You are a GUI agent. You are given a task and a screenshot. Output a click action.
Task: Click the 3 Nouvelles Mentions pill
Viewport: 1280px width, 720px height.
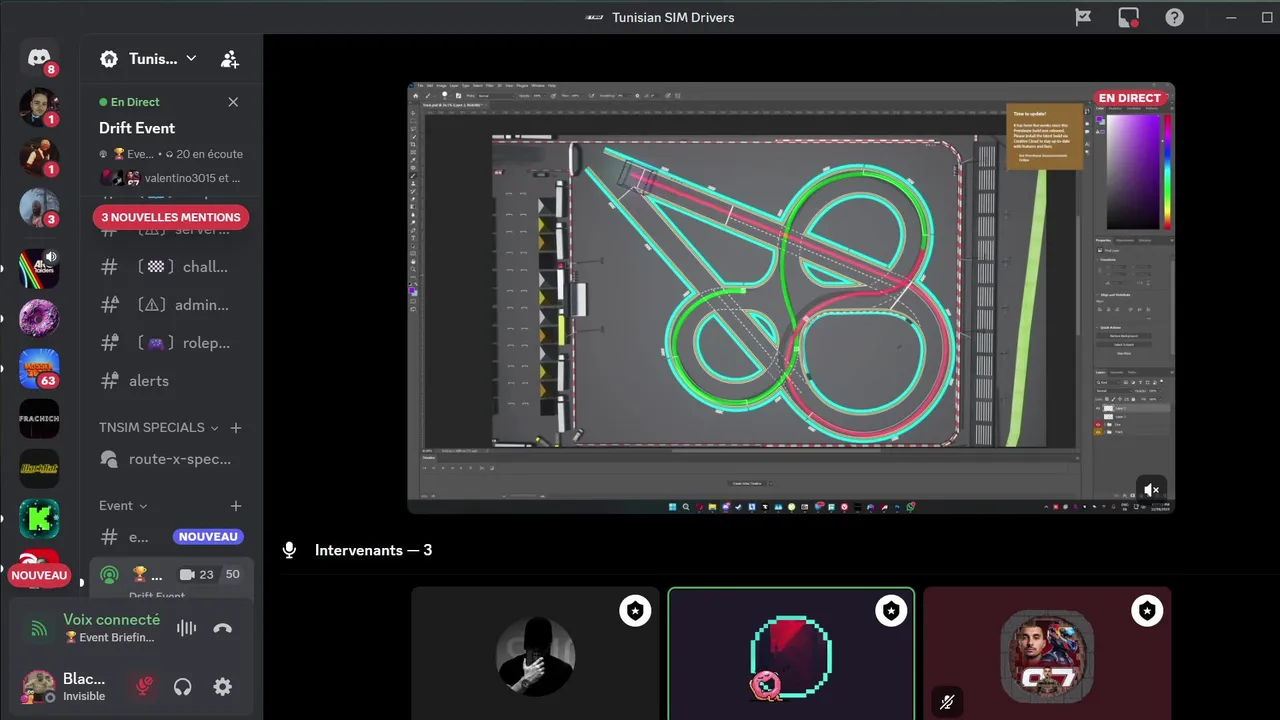170,217
